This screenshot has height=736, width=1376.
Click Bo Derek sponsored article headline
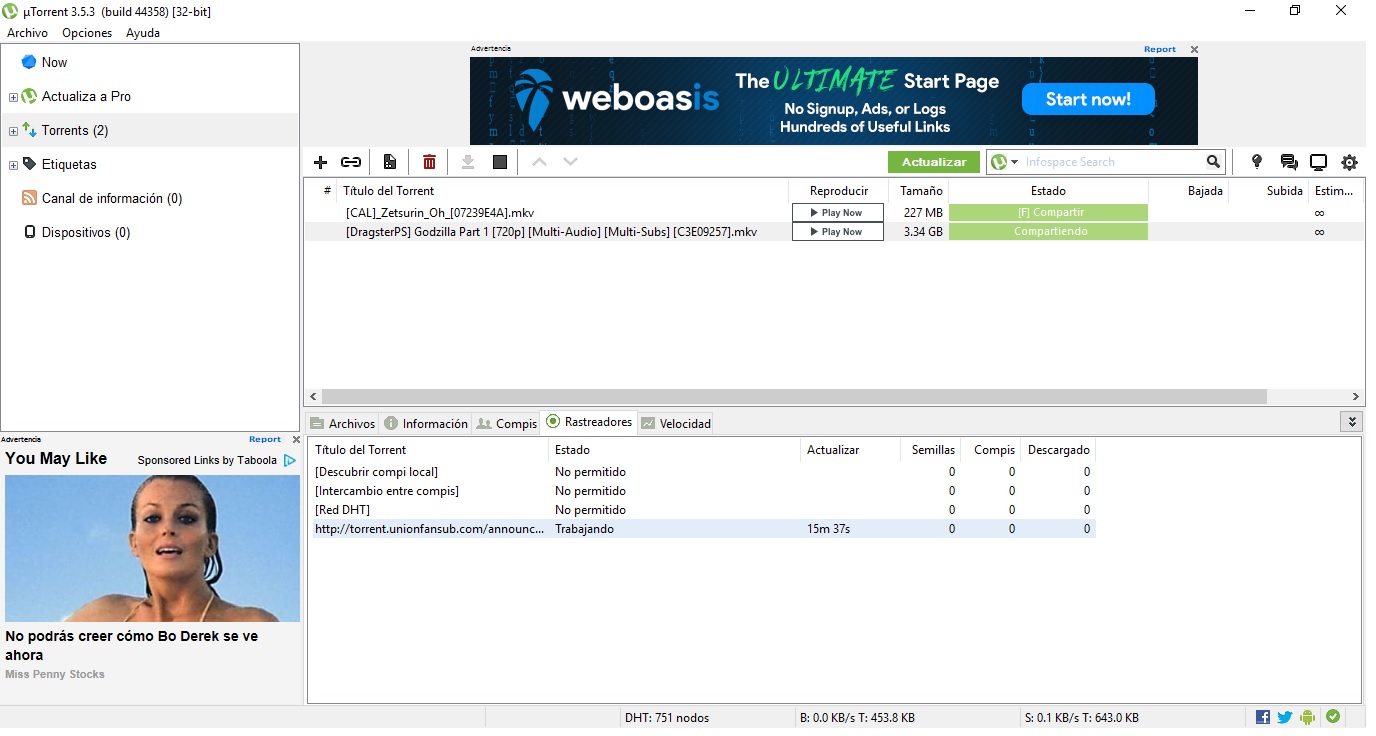point(131,645)
